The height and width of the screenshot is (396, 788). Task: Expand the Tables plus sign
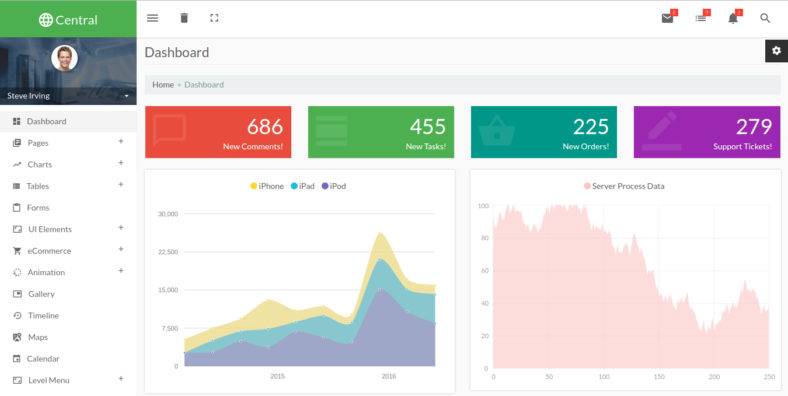point(121,184)
